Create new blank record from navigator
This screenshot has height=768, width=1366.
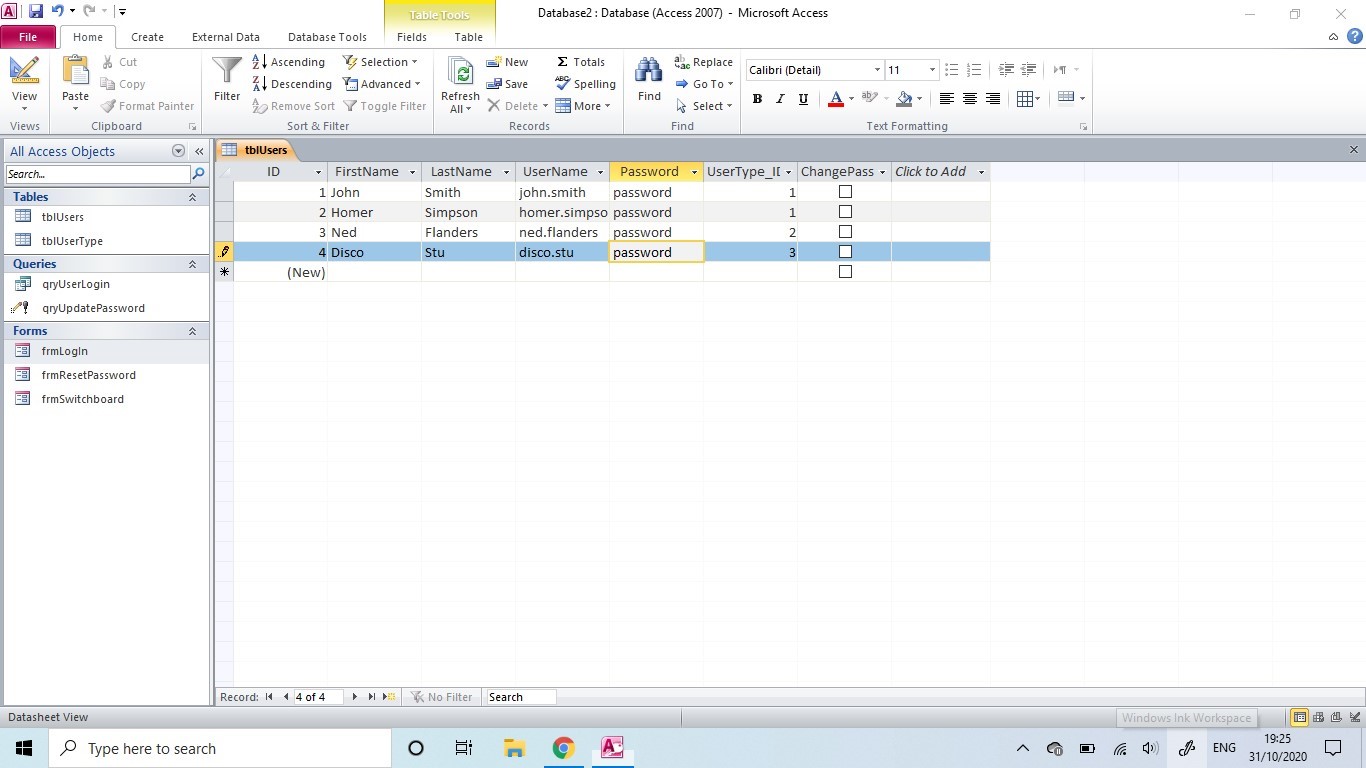389,697
